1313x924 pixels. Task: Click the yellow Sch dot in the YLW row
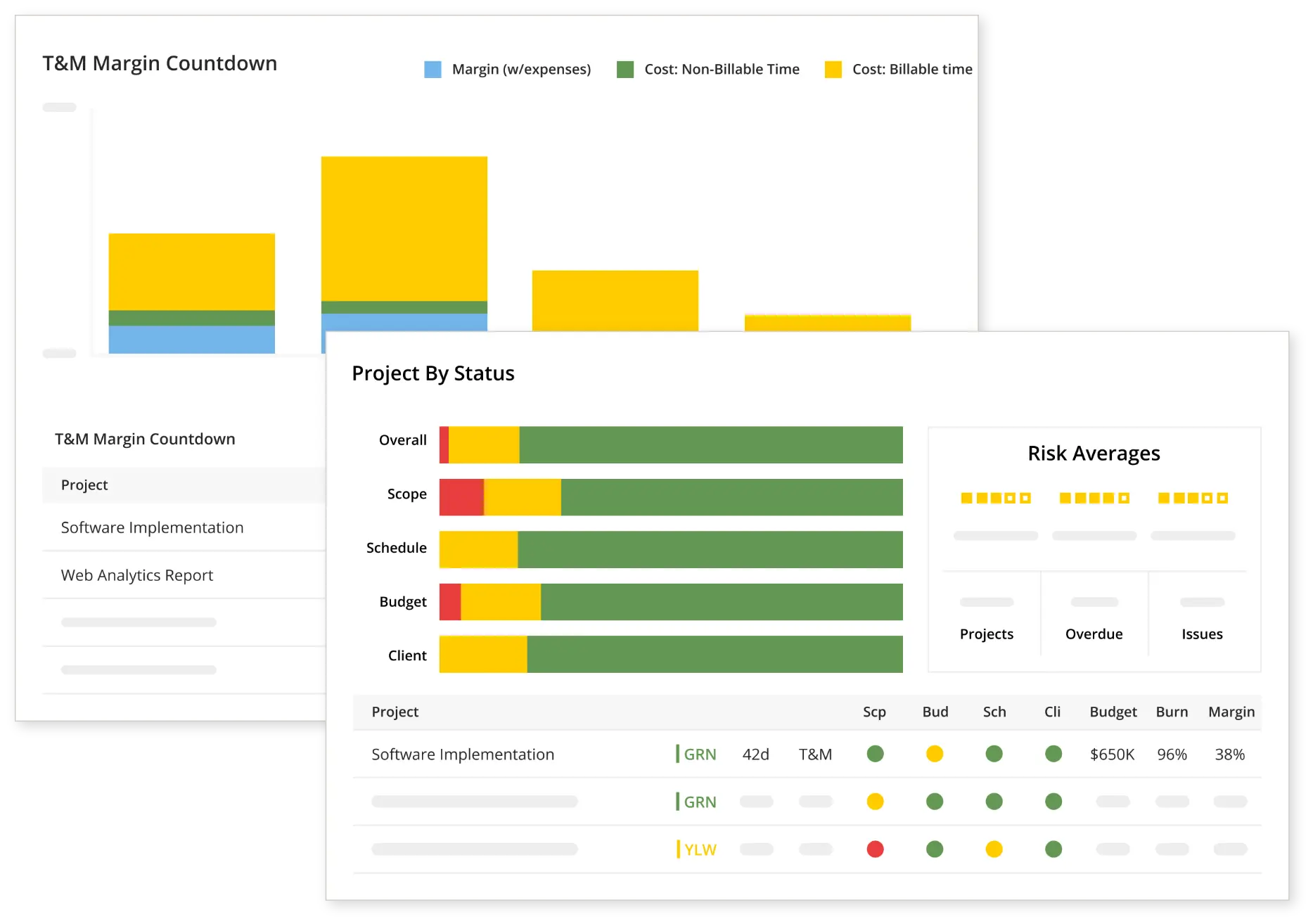click(994, 849)
